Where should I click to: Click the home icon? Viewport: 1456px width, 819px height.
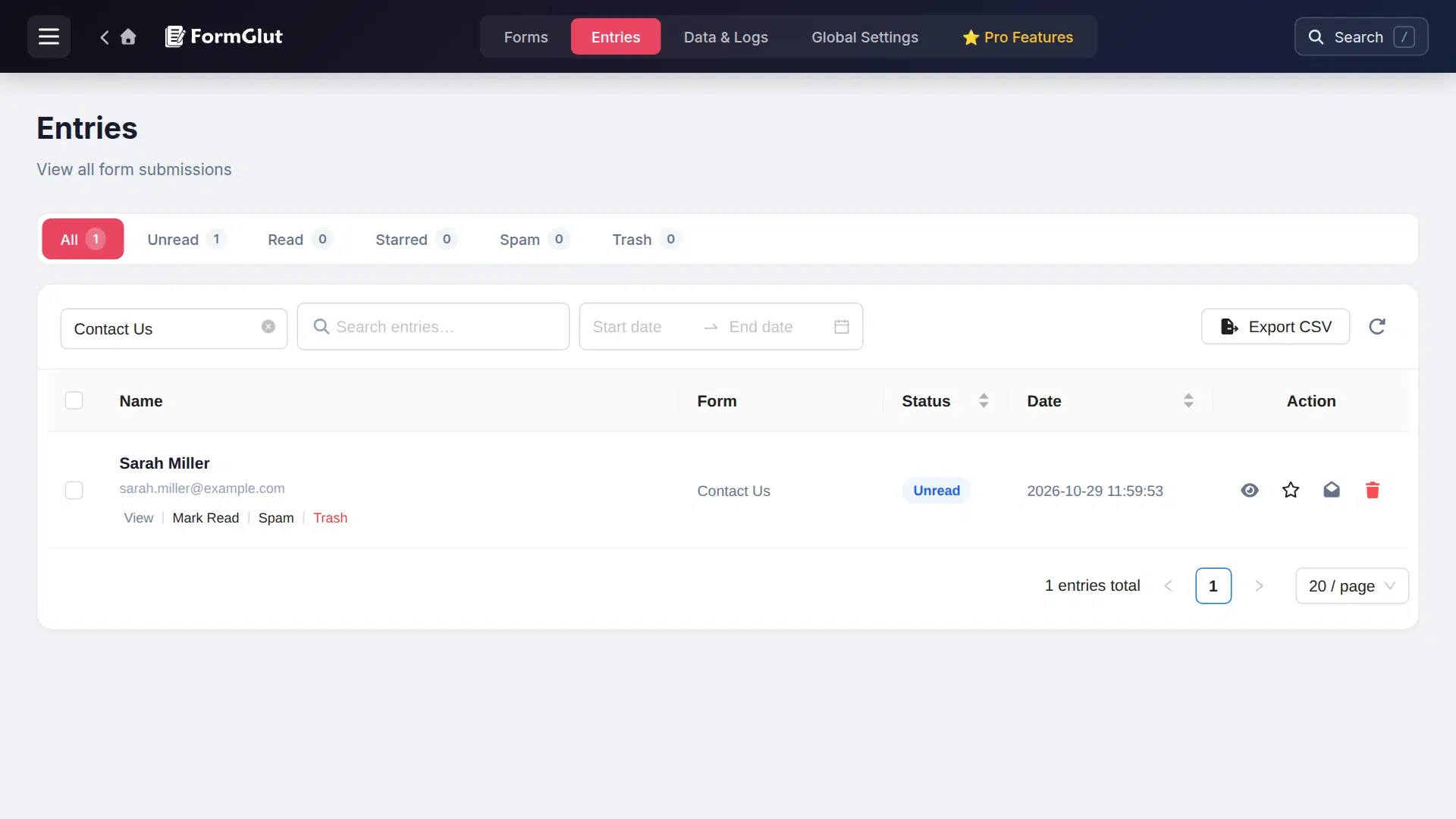coord(128,36)
